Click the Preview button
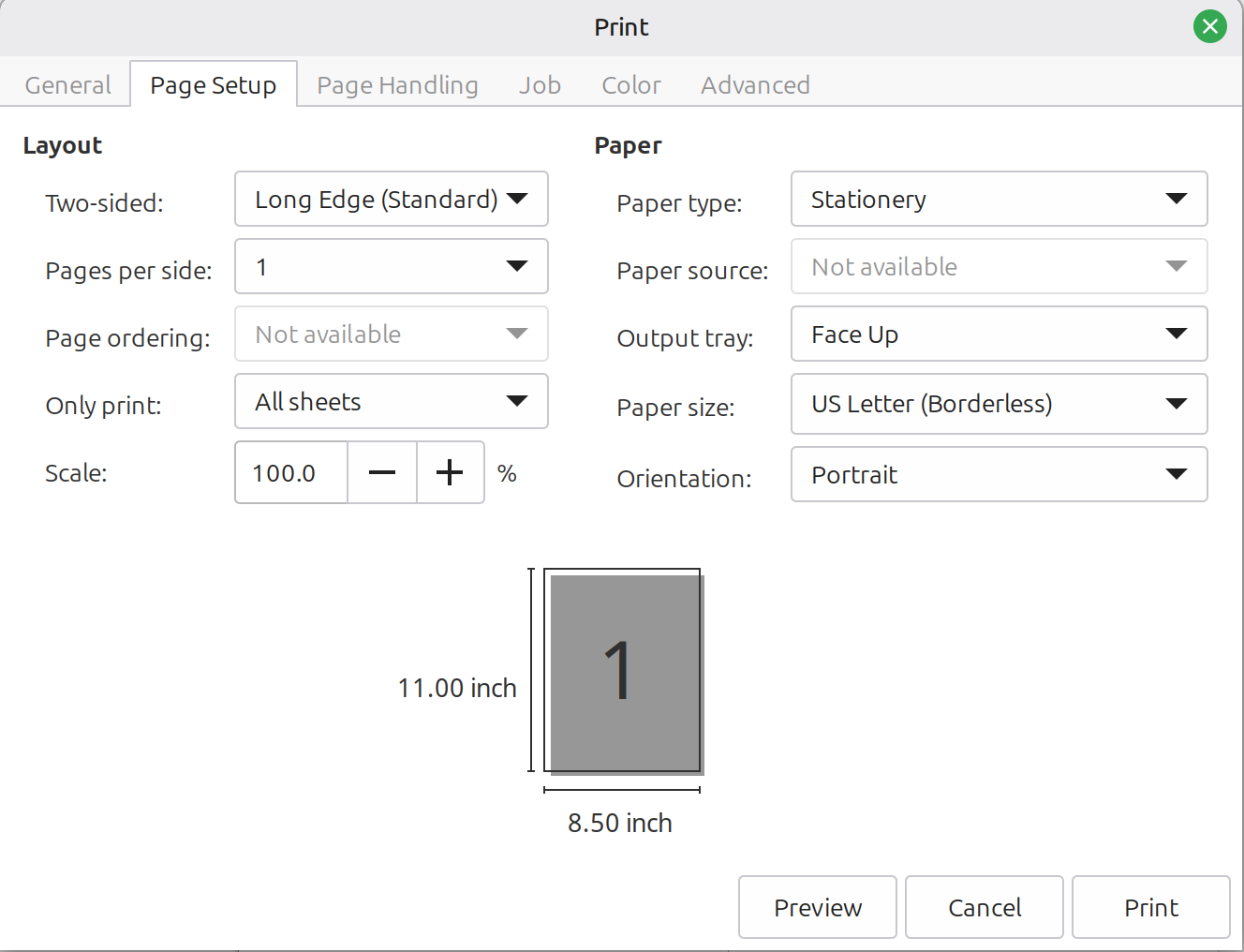 point(818,907)
